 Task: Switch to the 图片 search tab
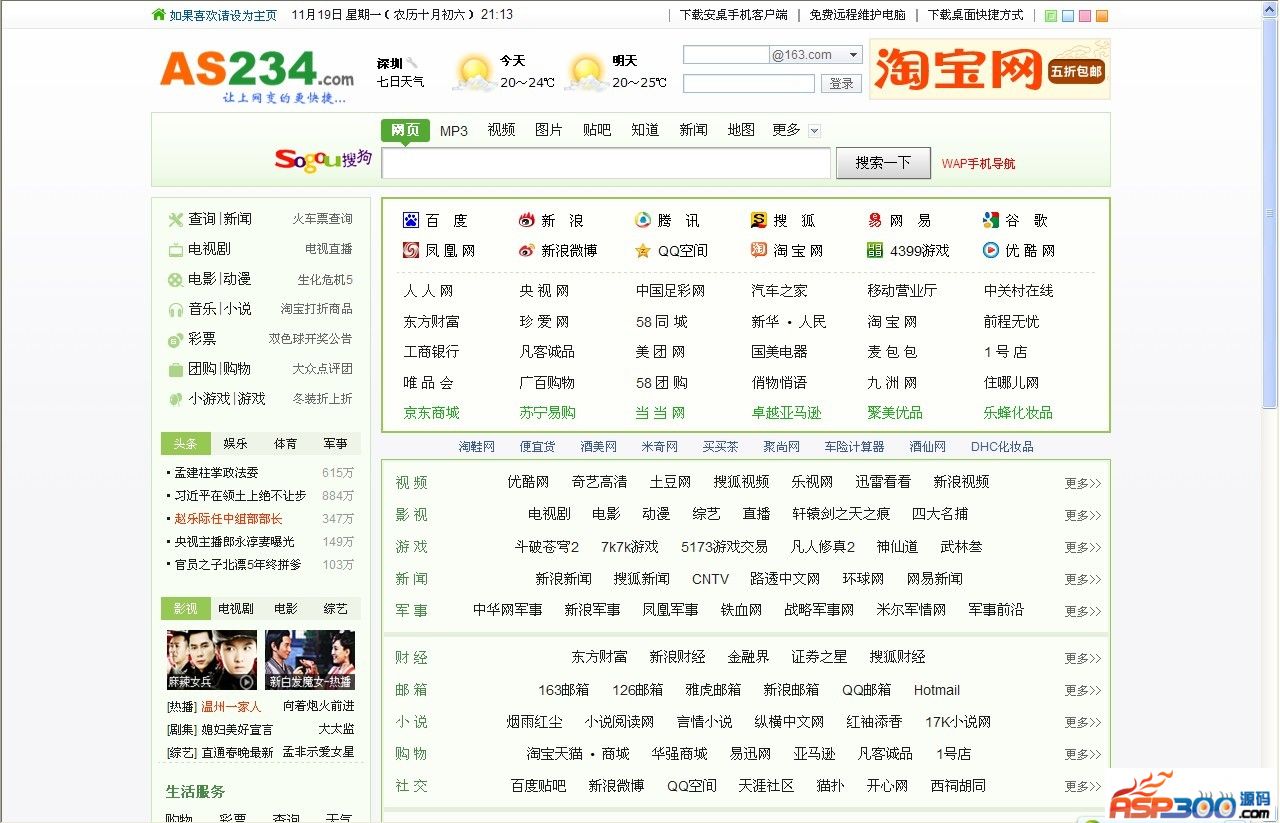549,130
